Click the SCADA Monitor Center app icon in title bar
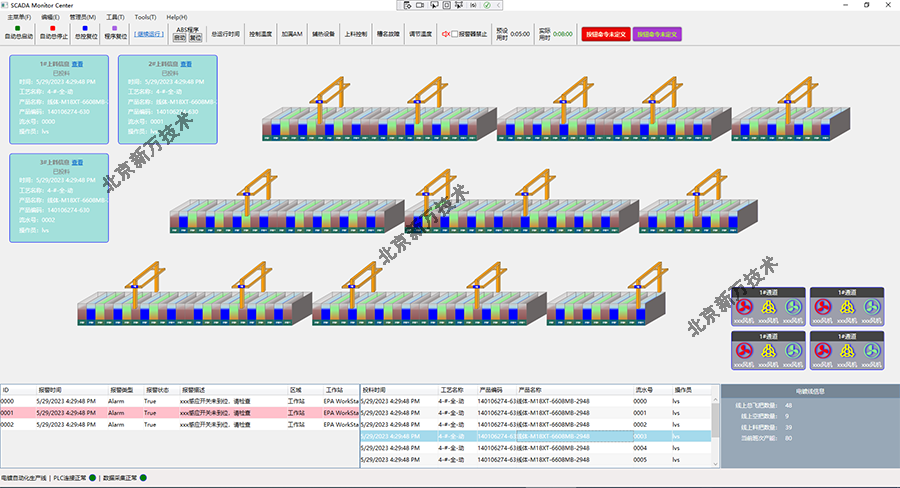The height and width of the screenshot is (488, 900). (5, 5)
